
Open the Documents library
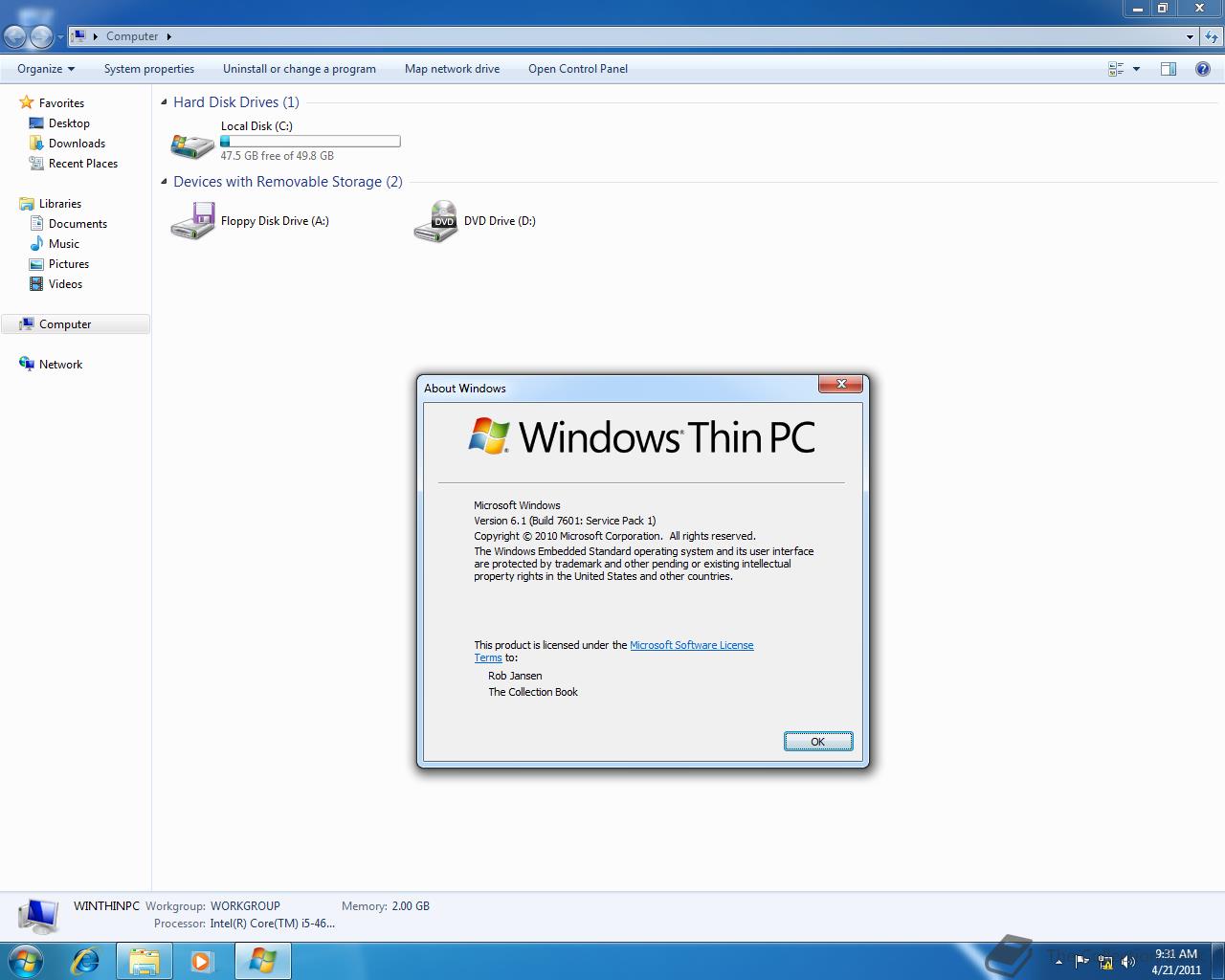pyautogui.click(x=78, y=224)
